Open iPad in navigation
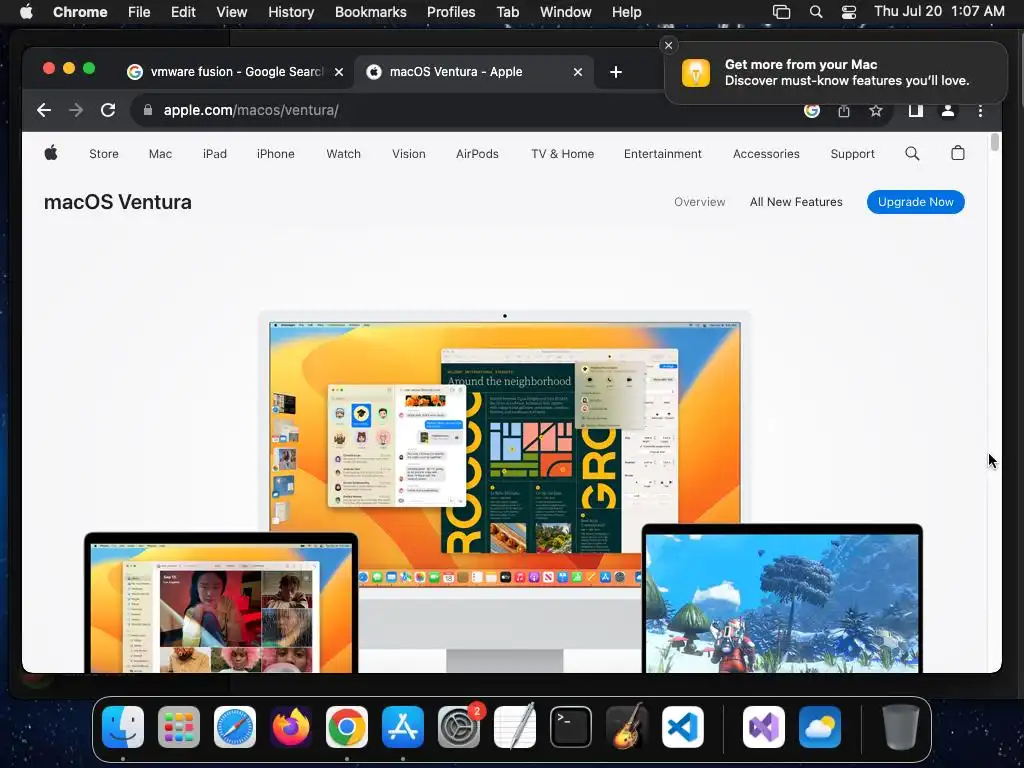The height and width of the screenshot is (768, 1024). pos(215,154)
